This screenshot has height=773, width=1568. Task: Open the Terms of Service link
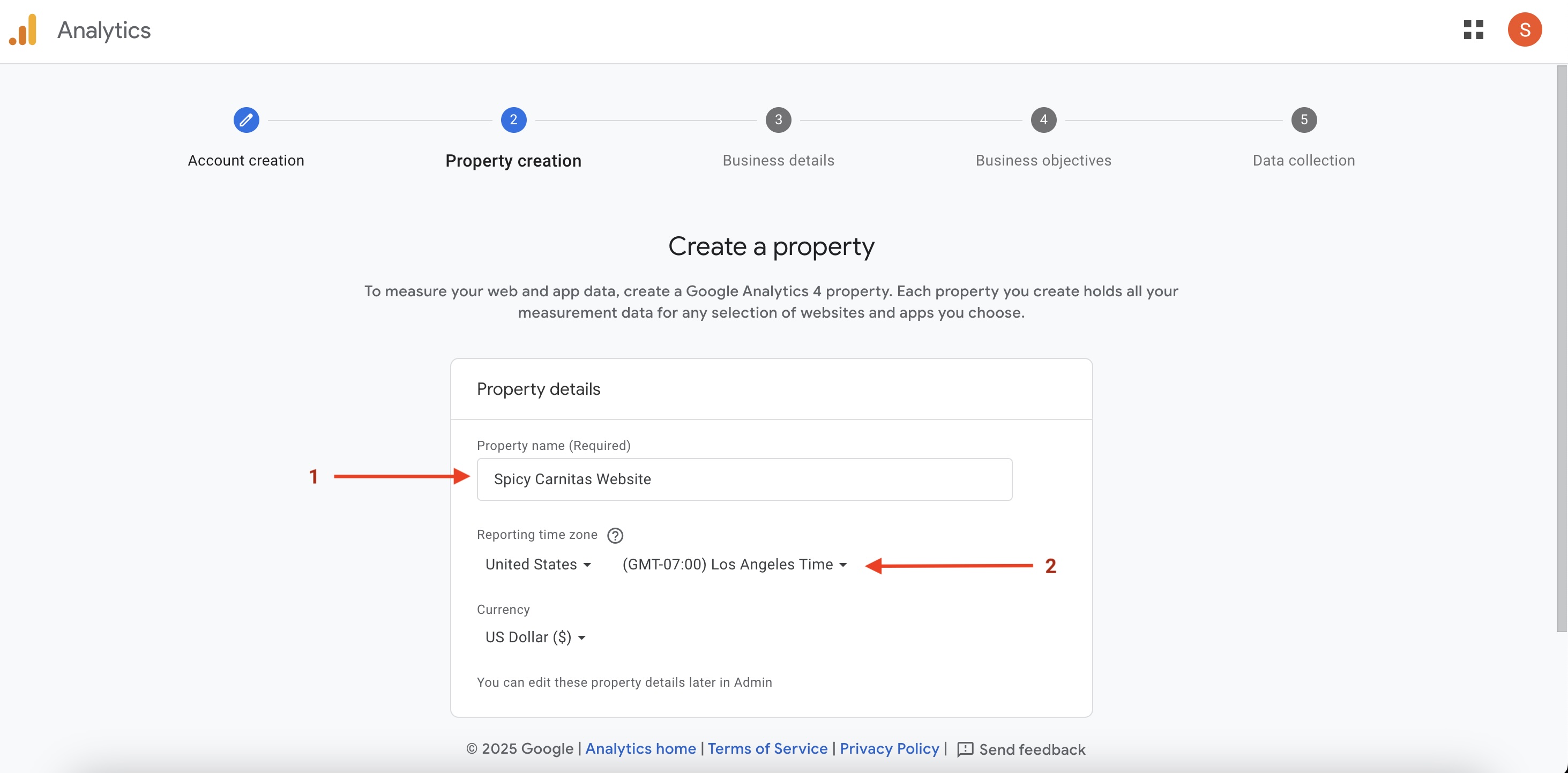coord(767,749)
